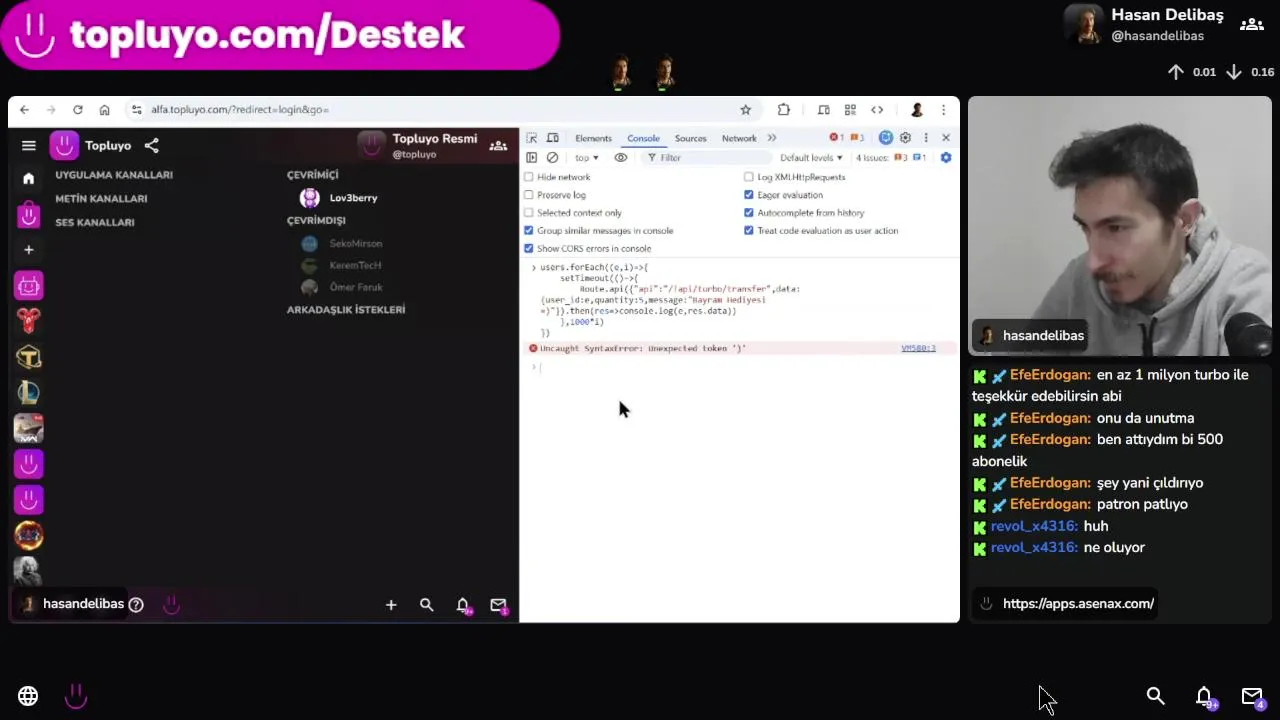Expand METİN KANALLARI channel group
The image size is (1280, 720).
tap(101, 199)
